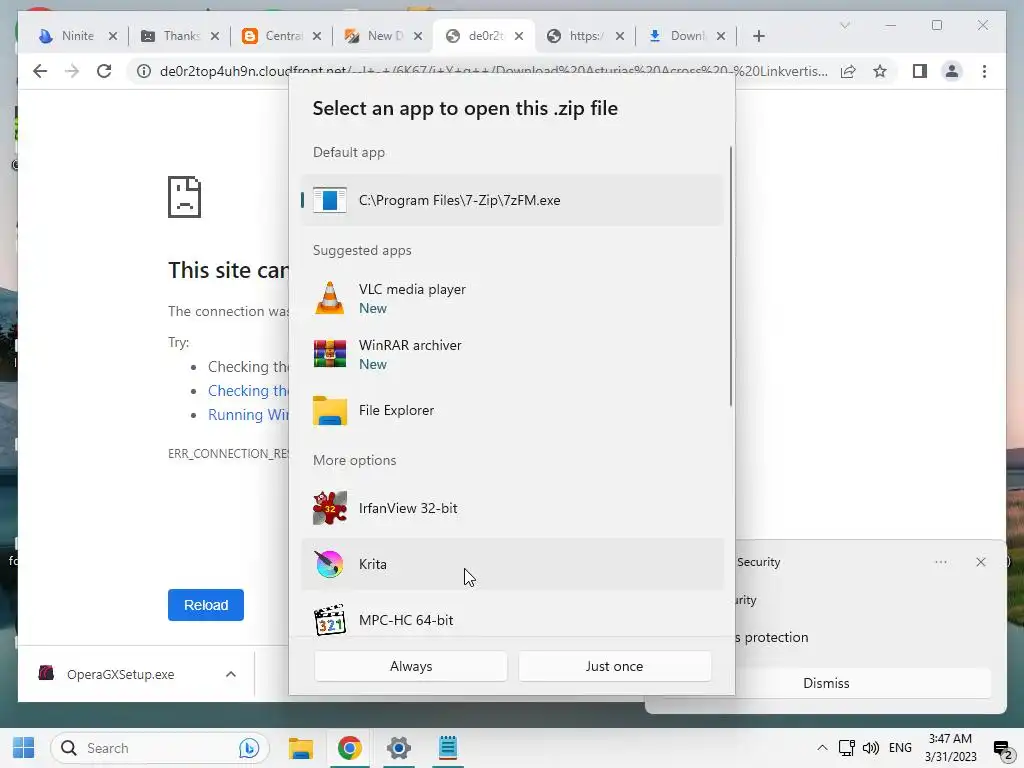1024x768 pixels.
Task: Open volume control in system tray
Action: pos(871,748)
